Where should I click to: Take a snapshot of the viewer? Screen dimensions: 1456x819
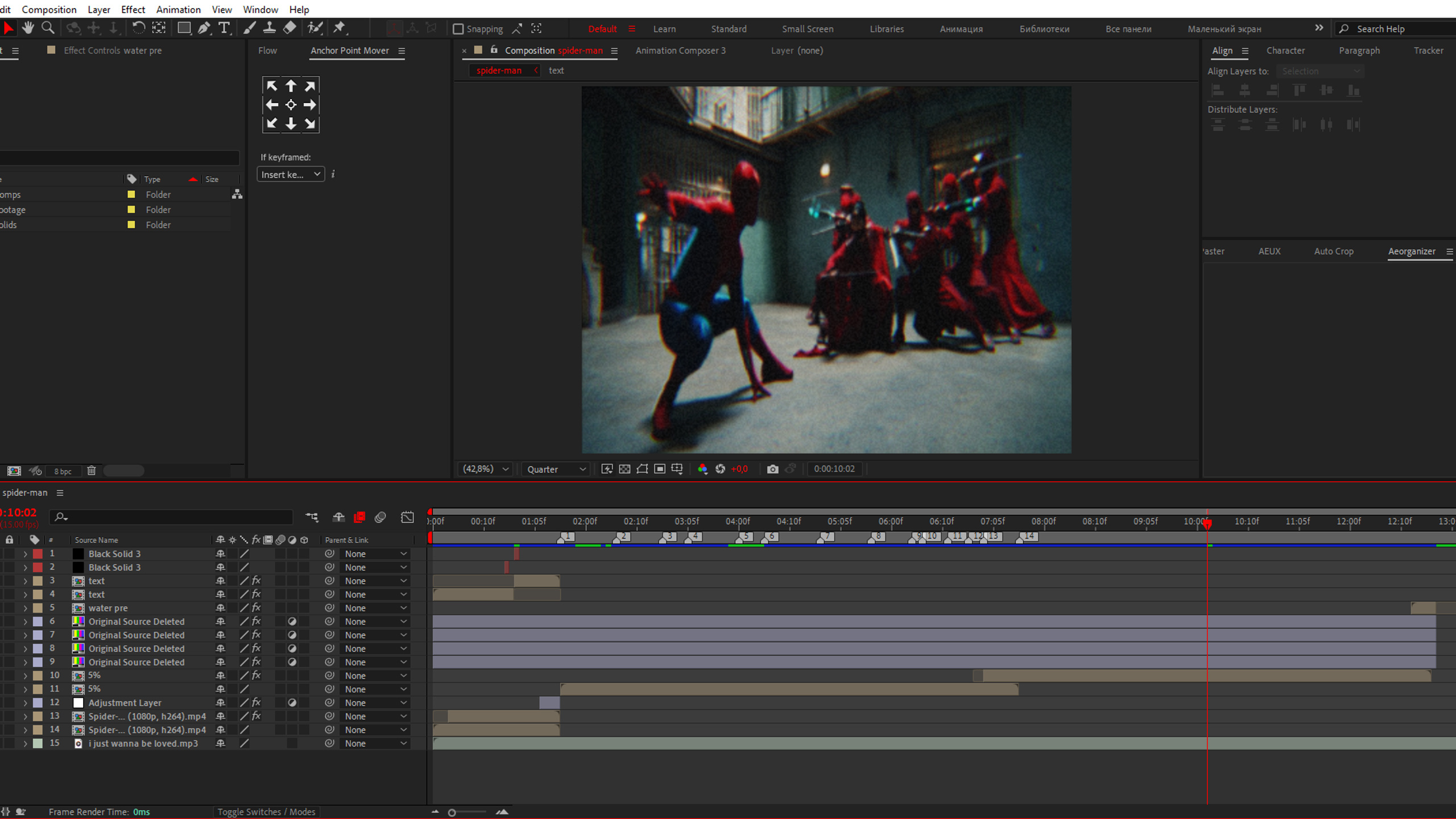coord(772,469)
